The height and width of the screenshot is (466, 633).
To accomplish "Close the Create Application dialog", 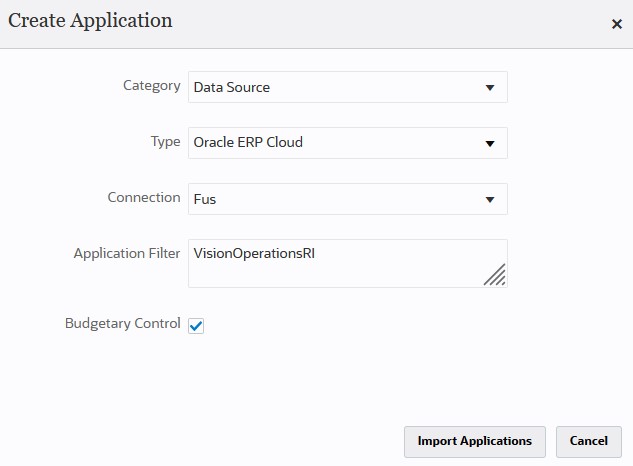I will click(617, 24).
